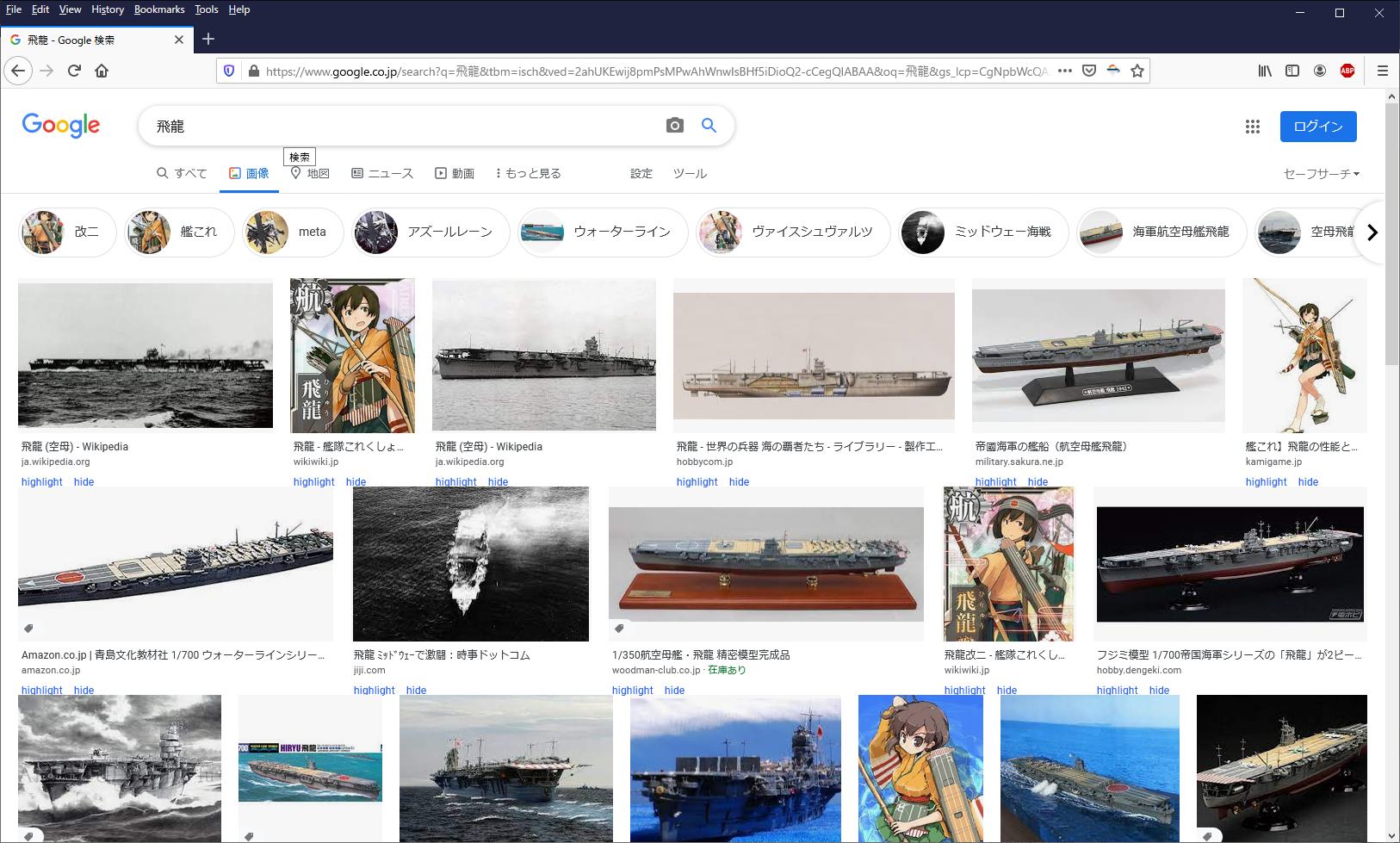Close the 飛龍 Google search tab
This screenshot has width=1400, height=843.
[179, 40]
